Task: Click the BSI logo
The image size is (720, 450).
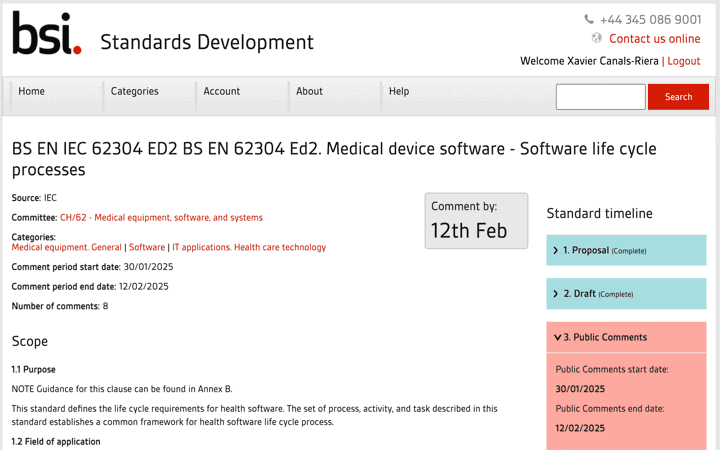Action: pyautogui.click(x=47, y=33)
